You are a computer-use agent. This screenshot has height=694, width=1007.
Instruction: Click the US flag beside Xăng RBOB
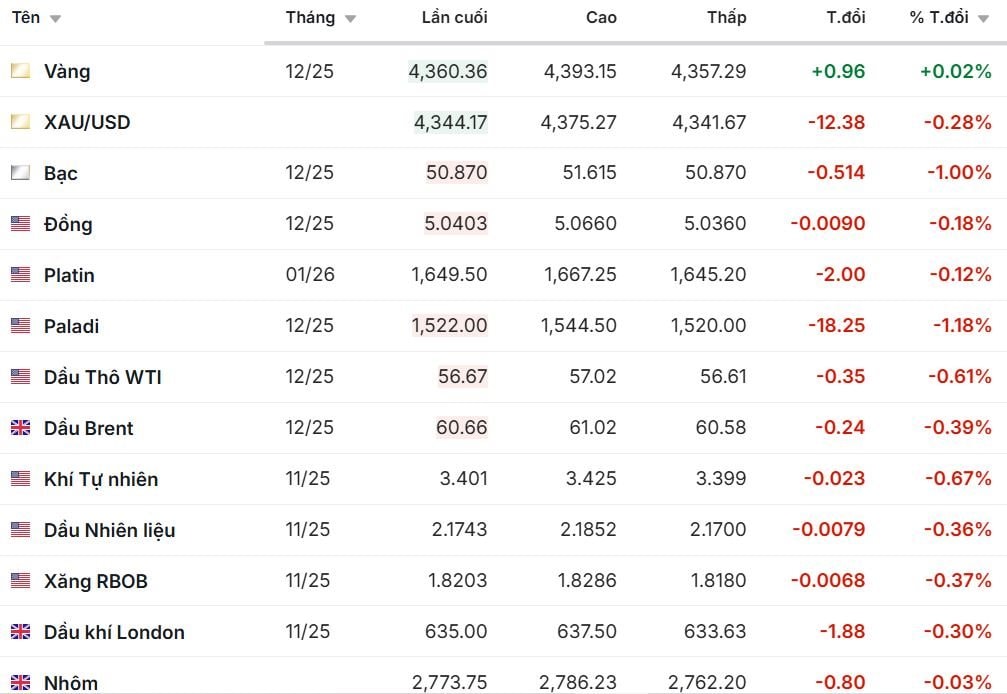pyautogui.click(x=20, y=581)
